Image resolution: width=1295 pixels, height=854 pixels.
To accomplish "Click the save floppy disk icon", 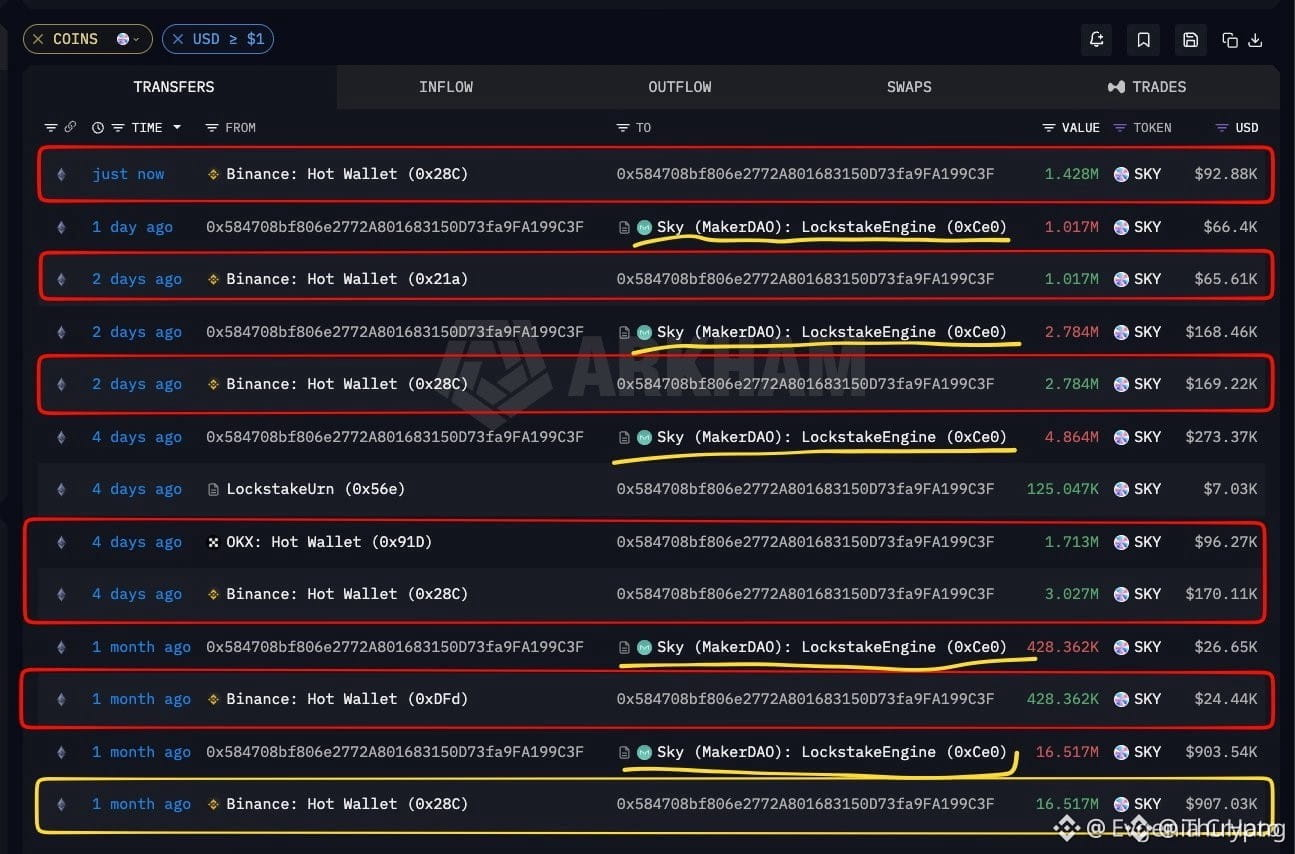I will pos(1190,39).
